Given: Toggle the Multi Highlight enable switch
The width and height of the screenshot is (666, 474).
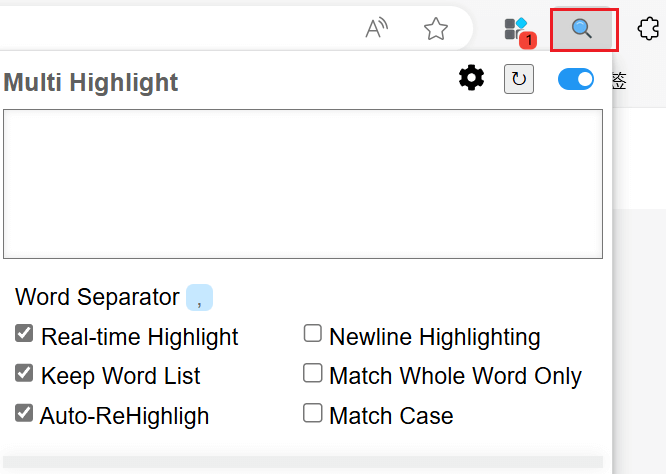Looking at the screenshot, I should tap(576, 79).
